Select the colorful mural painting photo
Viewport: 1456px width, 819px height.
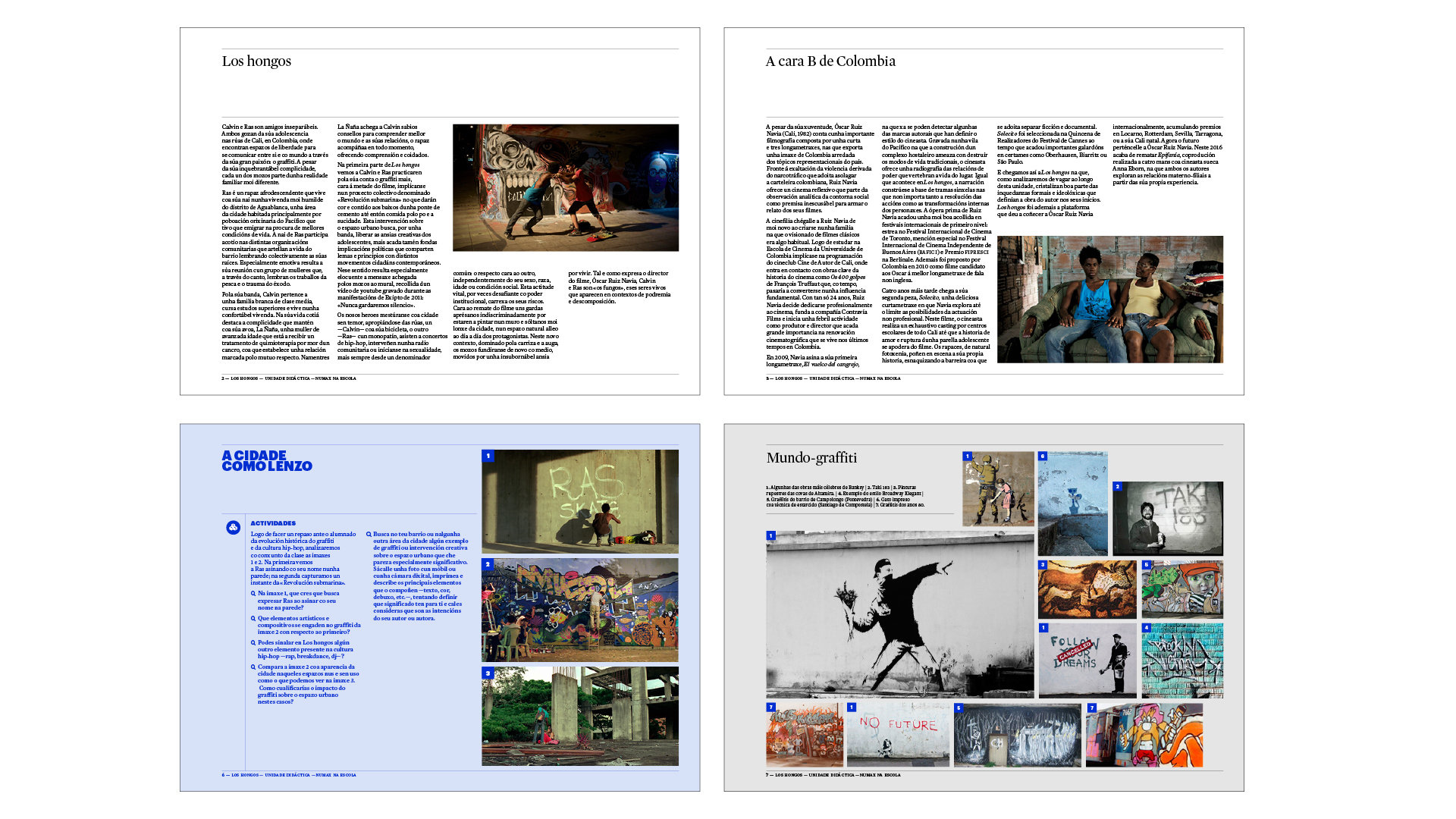pyautogui.click(x=579, y=610)
